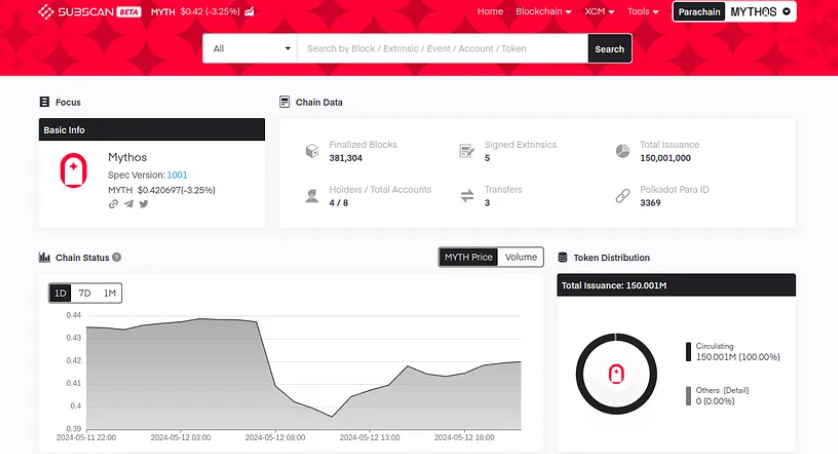Image resolution: width=838 pixels, height=454 pixels.
Task: Click the Chain Status bar chart icon
Action: click(44, 257)
